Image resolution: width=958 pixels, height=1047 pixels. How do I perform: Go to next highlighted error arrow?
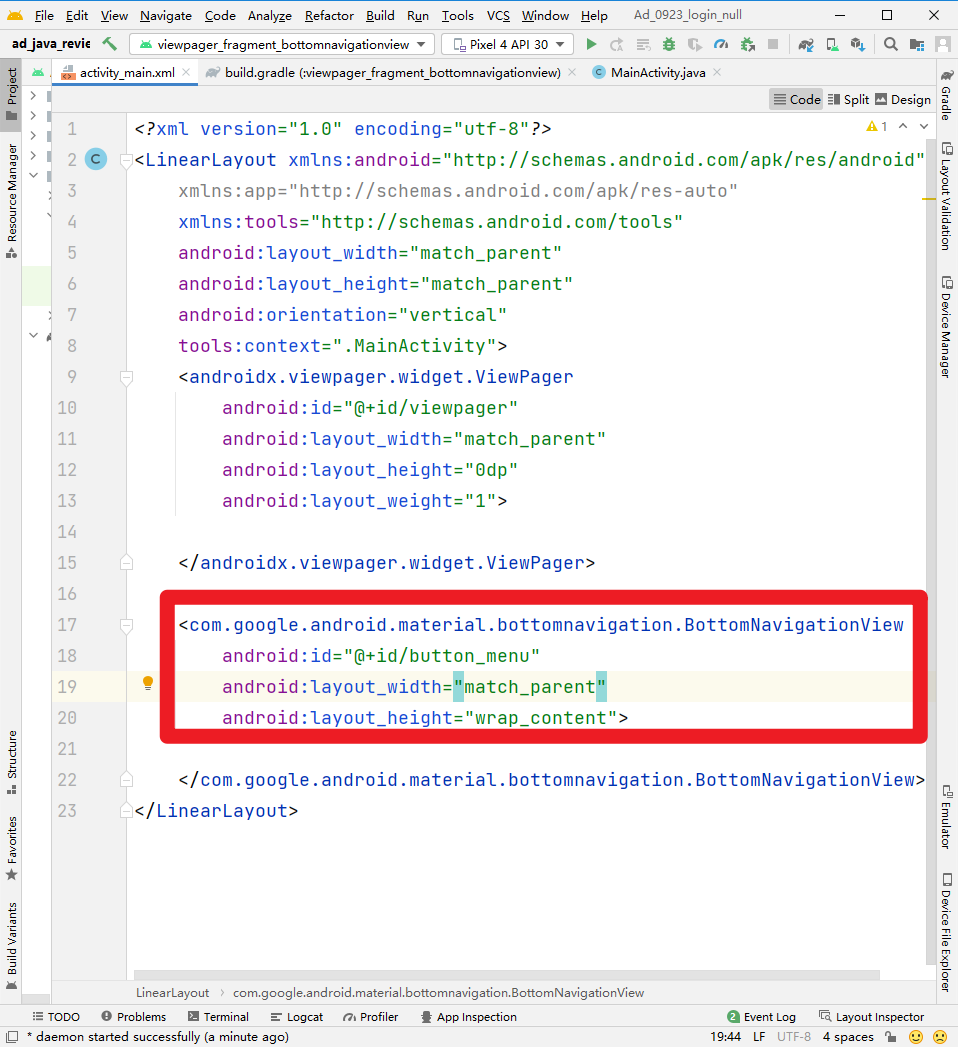coord(924,126)
